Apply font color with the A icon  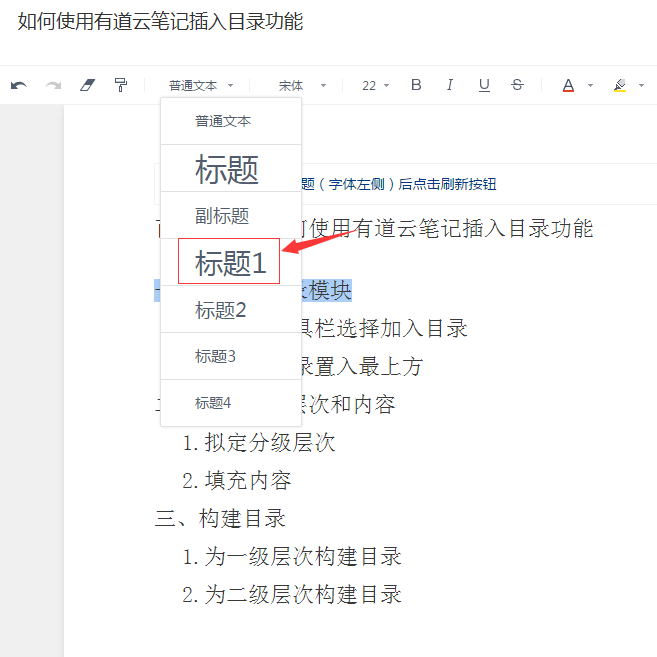click(x=568, y=85)
